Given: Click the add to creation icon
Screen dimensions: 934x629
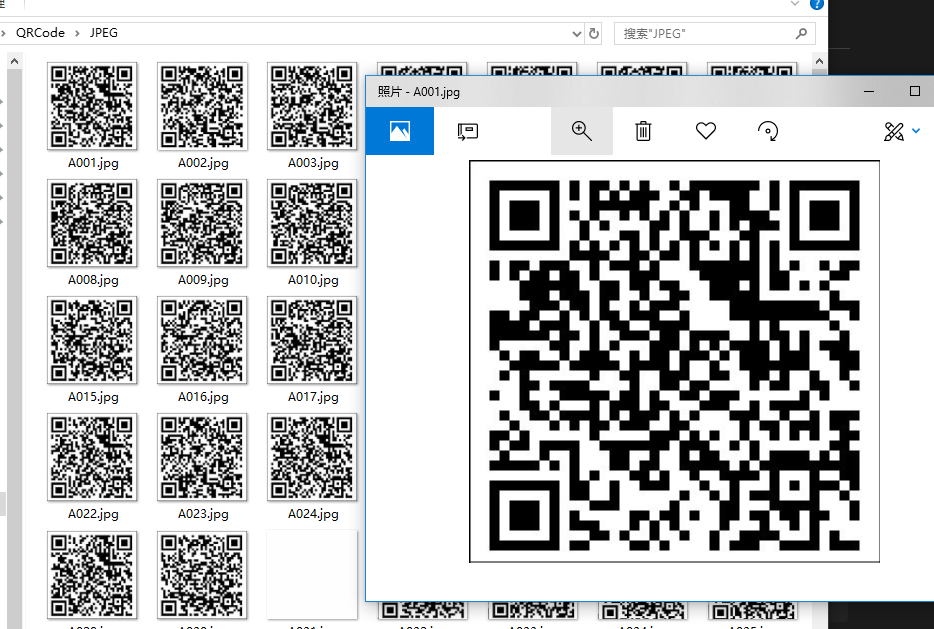Looking at the screenshot, I should (x=467, y=131).
